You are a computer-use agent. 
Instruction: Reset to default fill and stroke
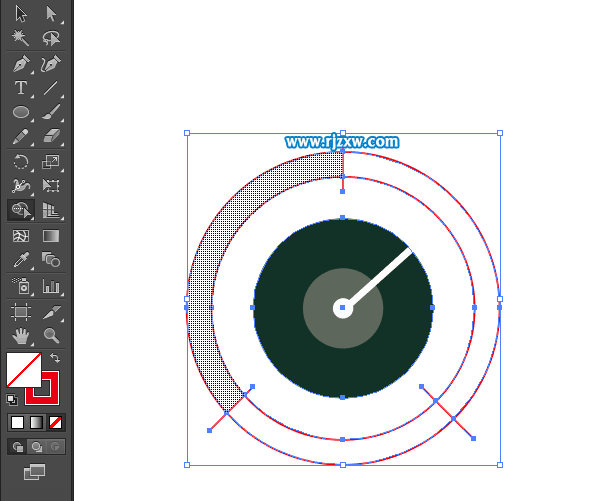click(12, 399)
